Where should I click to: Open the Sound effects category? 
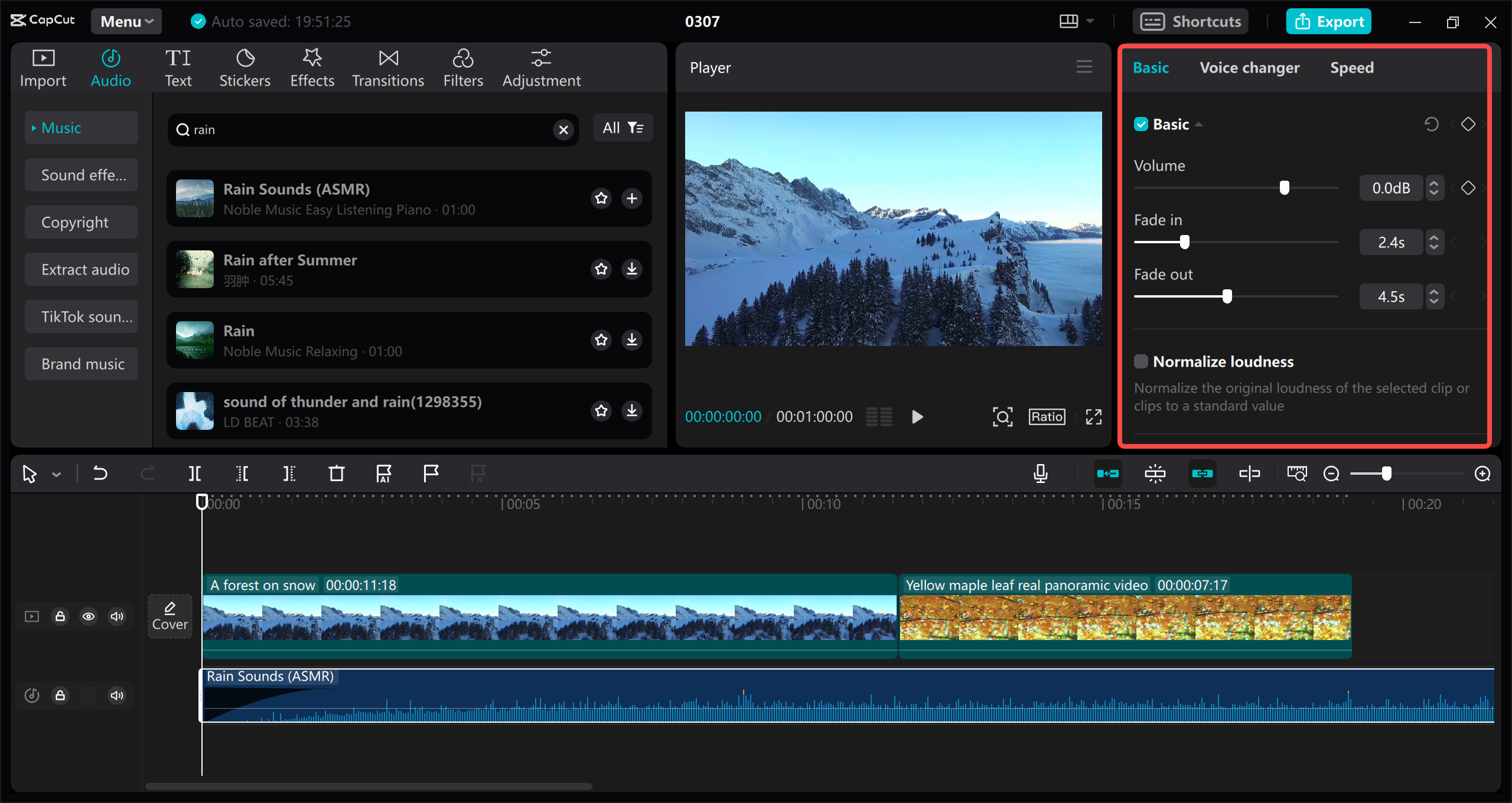[82, 175]
